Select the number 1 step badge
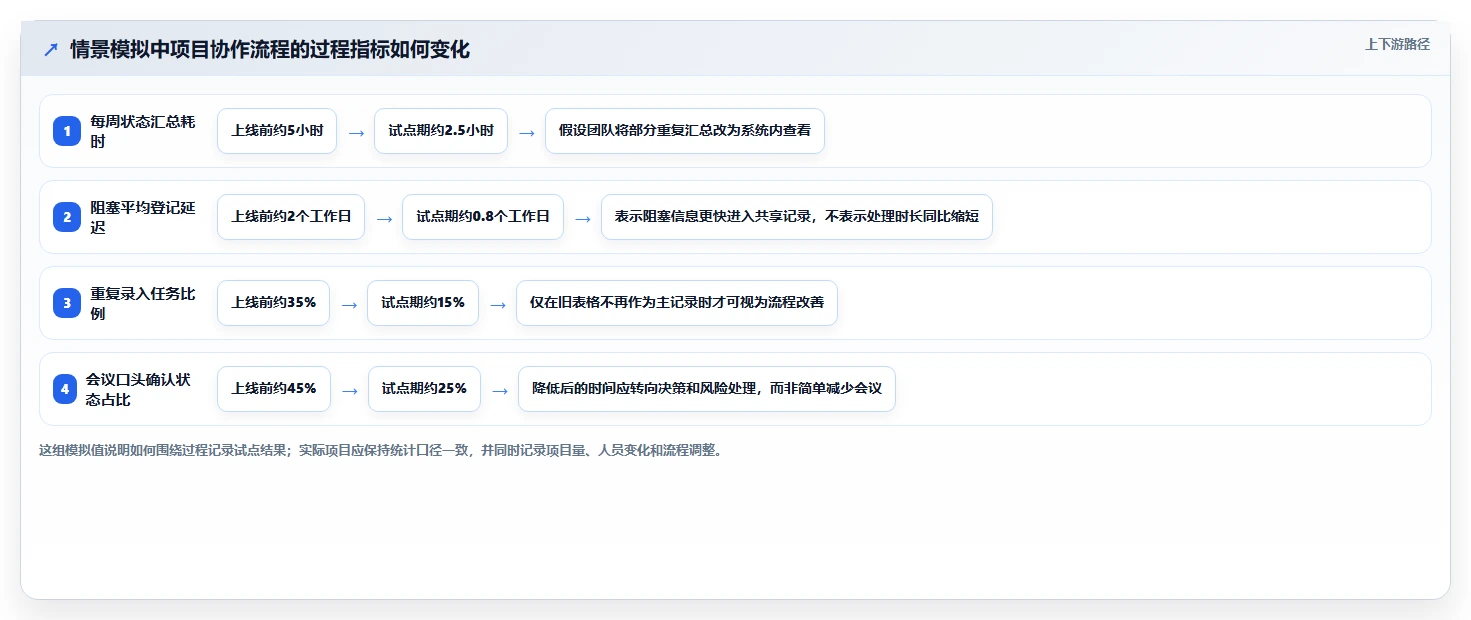The width and height of the screenshot is (1471, 620). click(66, 131)
